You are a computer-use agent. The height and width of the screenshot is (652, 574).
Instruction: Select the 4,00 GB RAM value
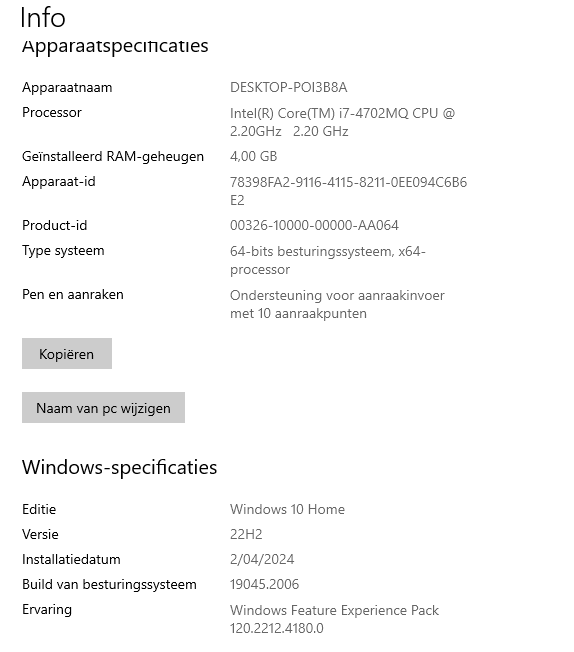click(x=253, y=156)
